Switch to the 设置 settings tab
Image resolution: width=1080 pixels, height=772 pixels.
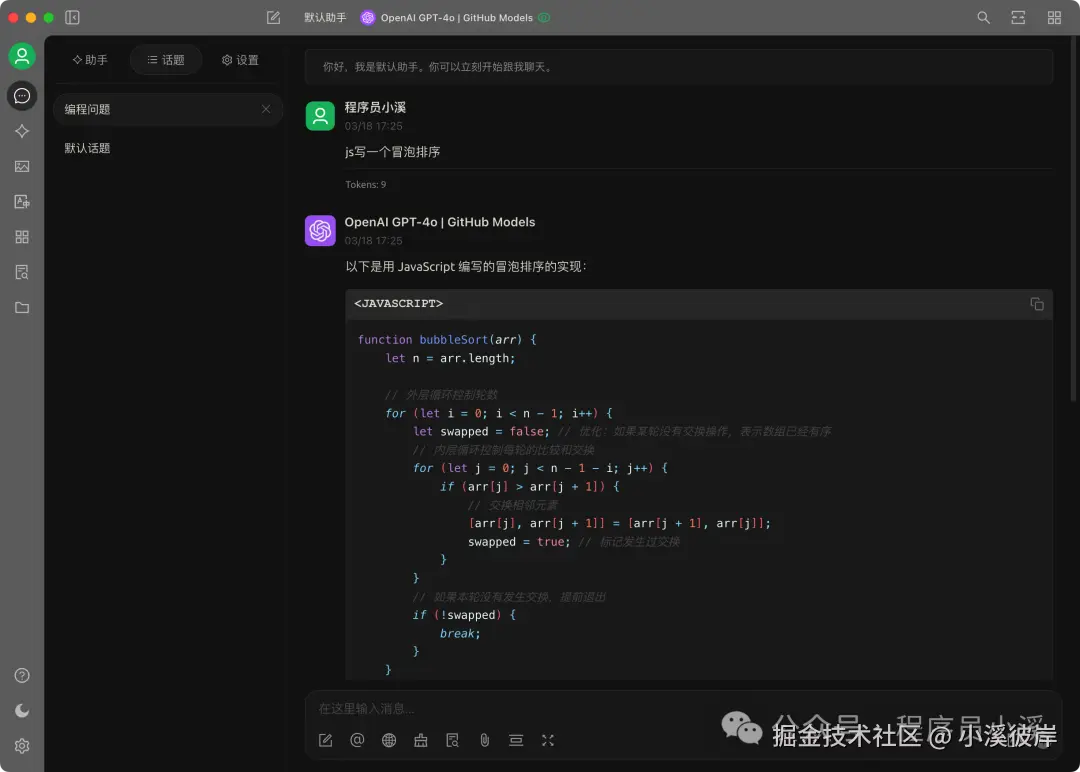click(x=240, y=59)
